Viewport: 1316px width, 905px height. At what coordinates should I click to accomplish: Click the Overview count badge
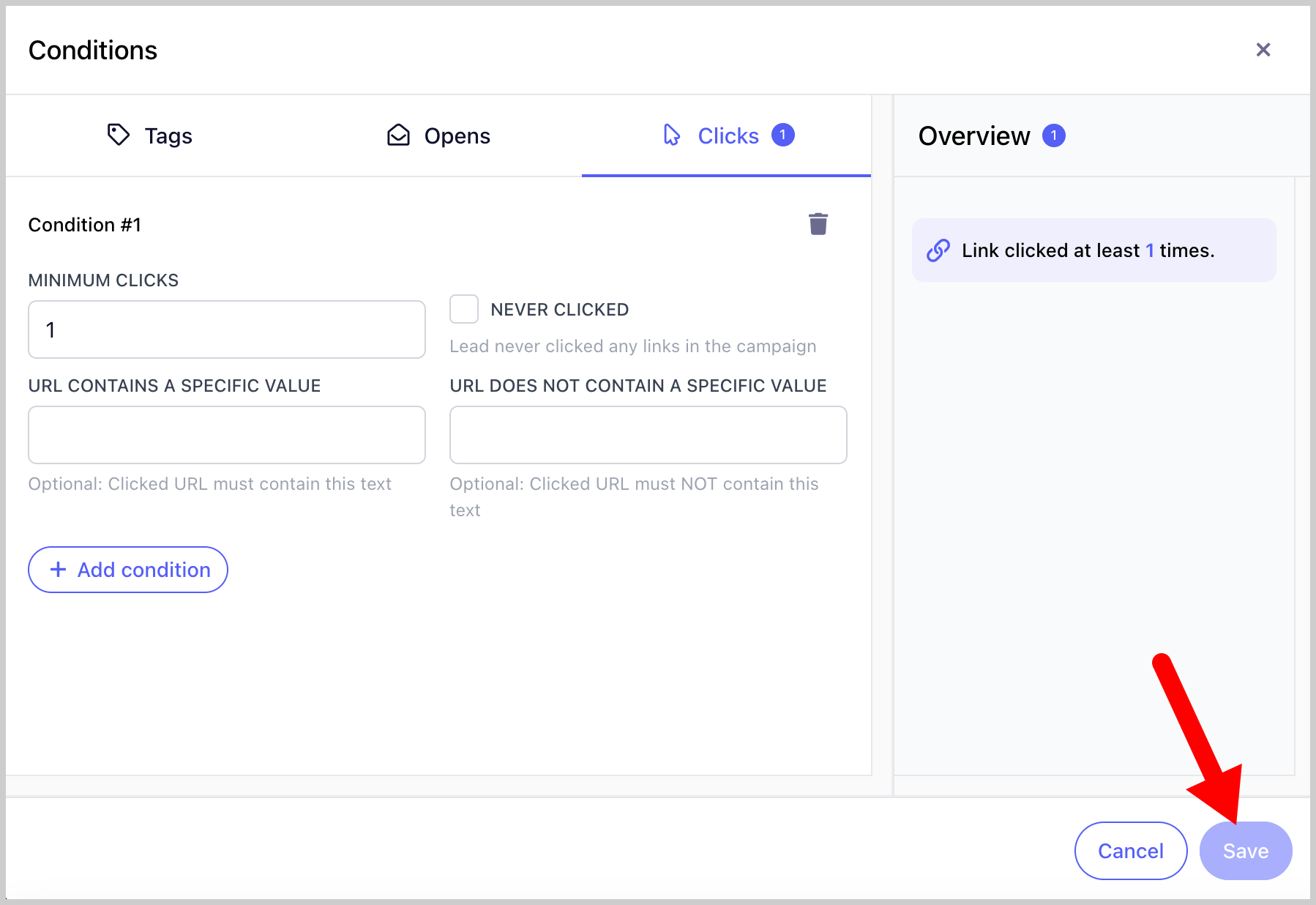tap(1053, 135)
